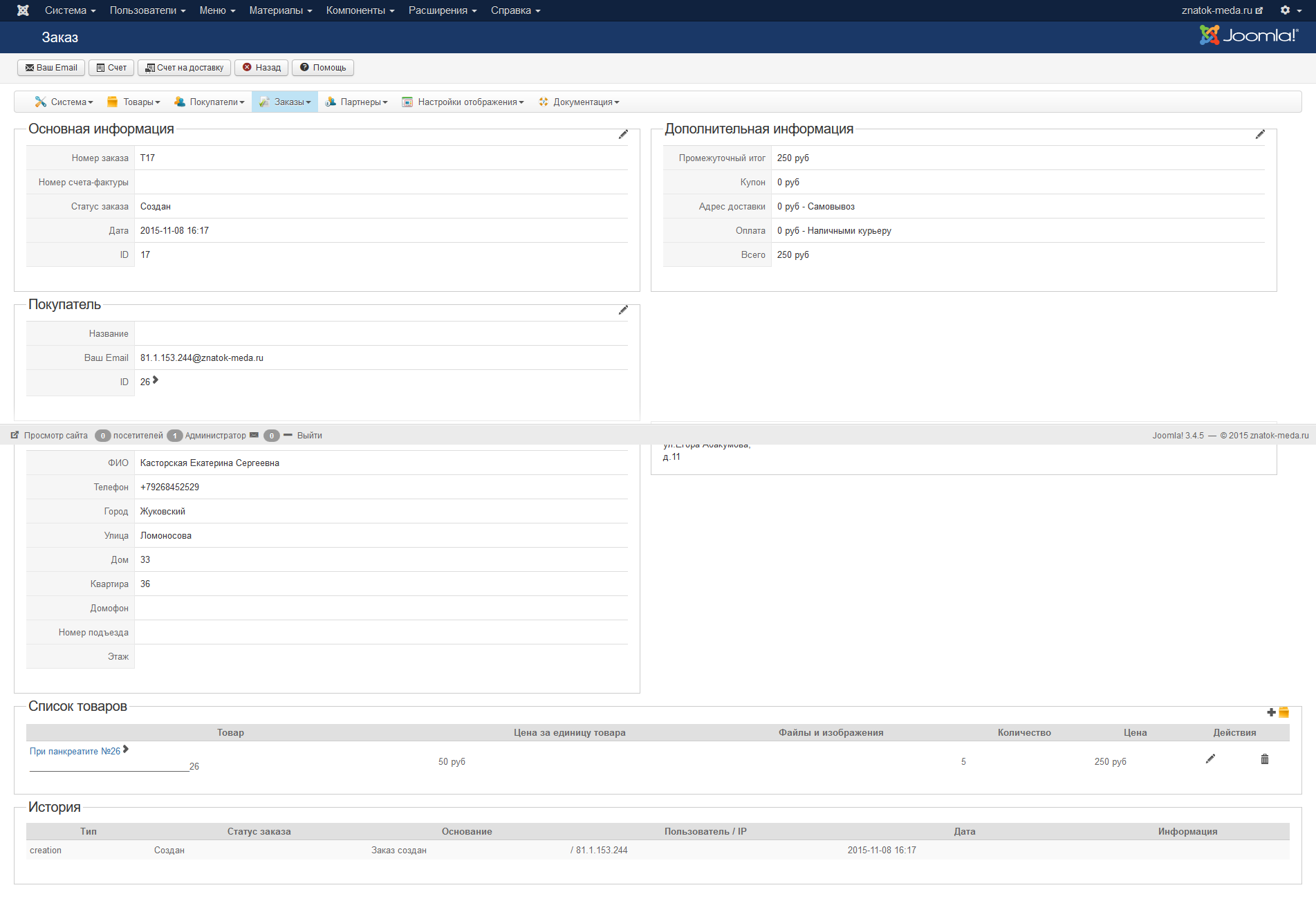
Task: Click the Joomla logo icon in top-left
Action: tap(23, 10)
